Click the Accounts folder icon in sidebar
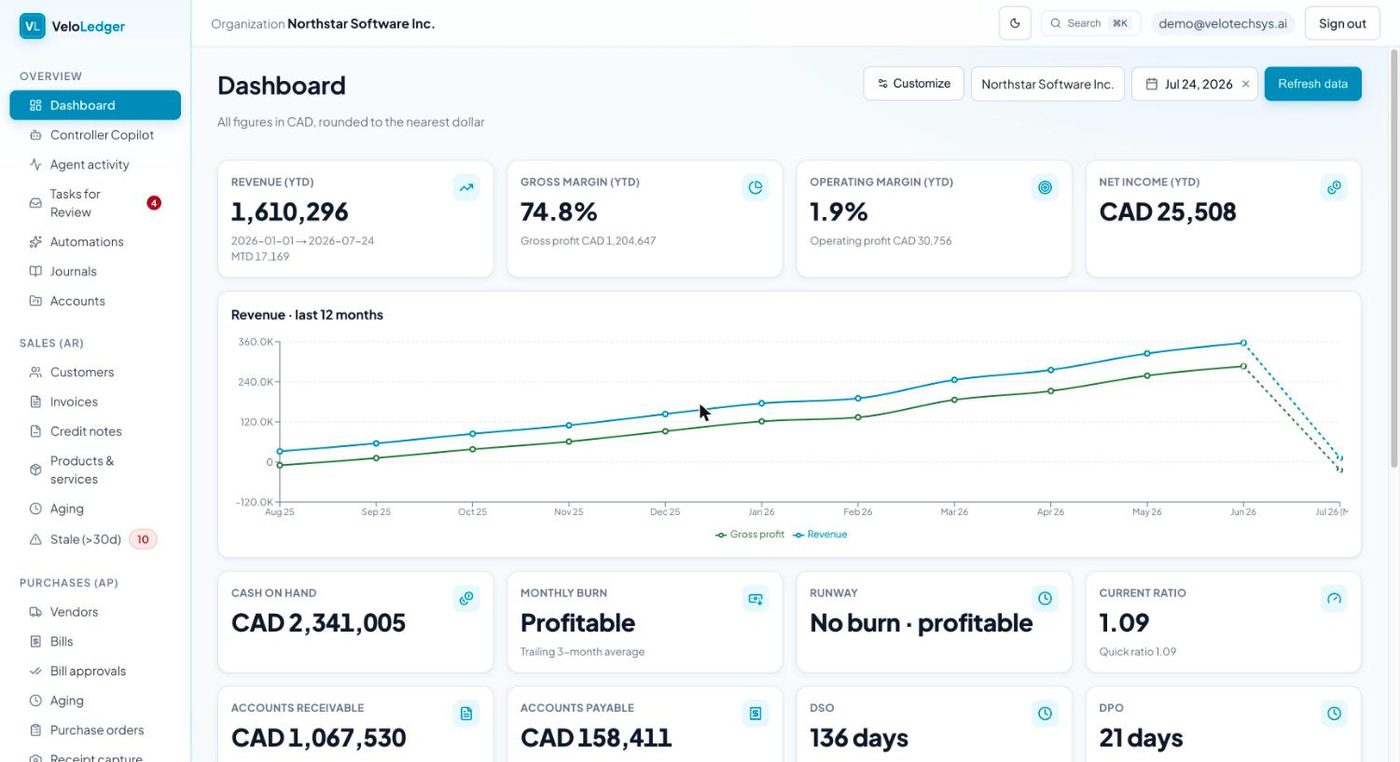Screen dimensions: 1400x762 (x=36, y=301)
